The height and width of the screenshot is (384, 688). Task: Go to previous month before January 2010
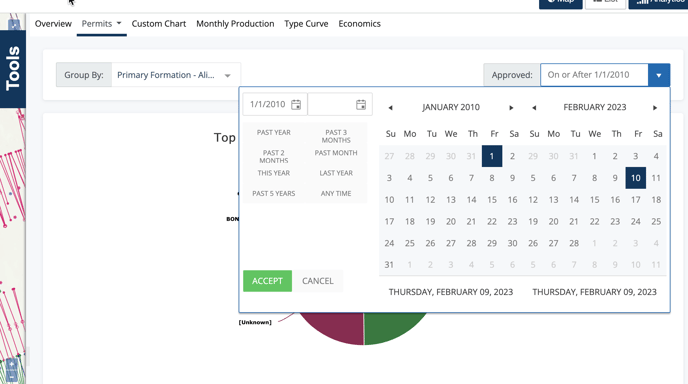click(390, 108)
